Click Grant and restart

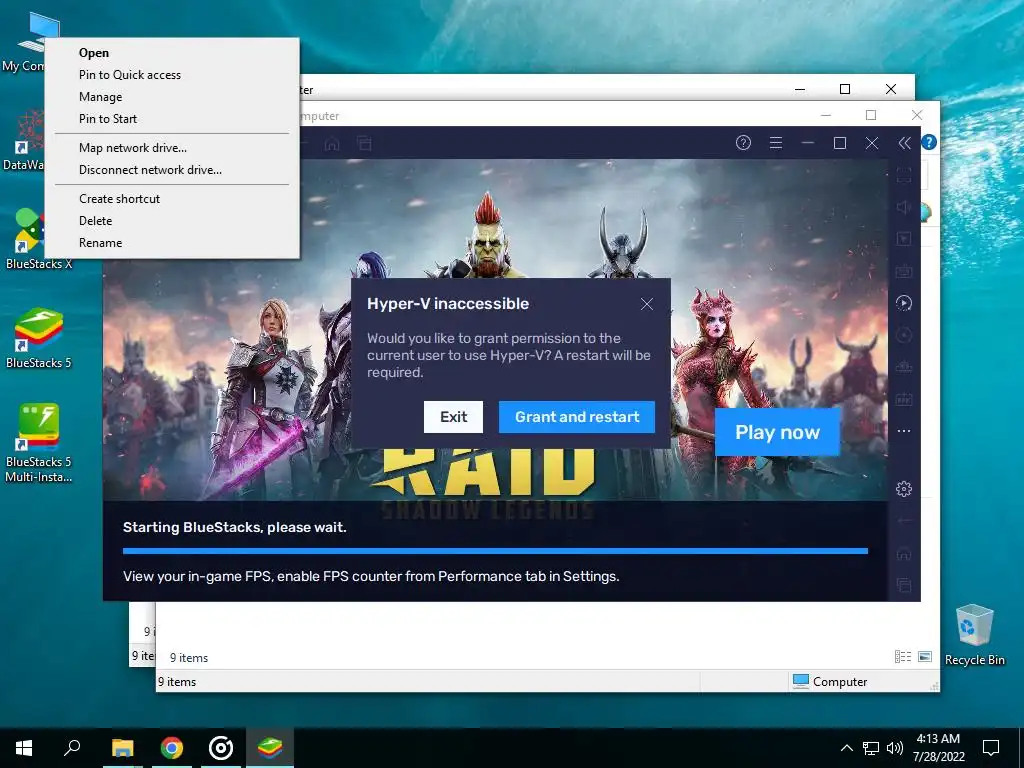point(577,417)
